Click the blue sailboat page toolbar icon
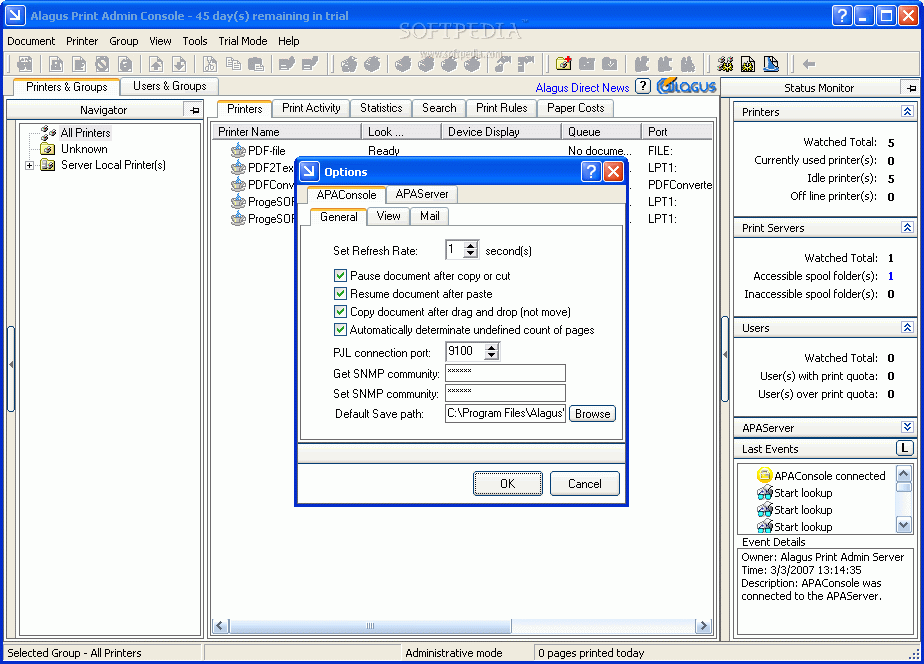 (771, 64)
